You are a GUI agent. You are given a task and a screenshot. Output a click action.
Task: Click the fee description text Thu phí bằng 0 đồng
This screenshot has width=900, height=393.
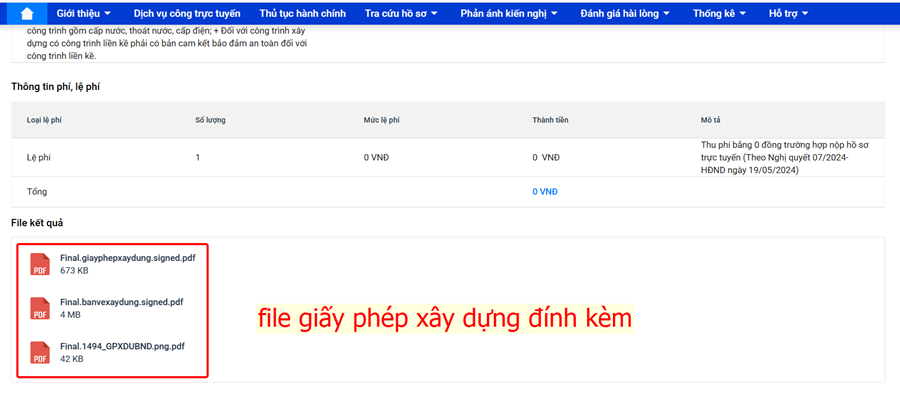(x=784, y=158)
